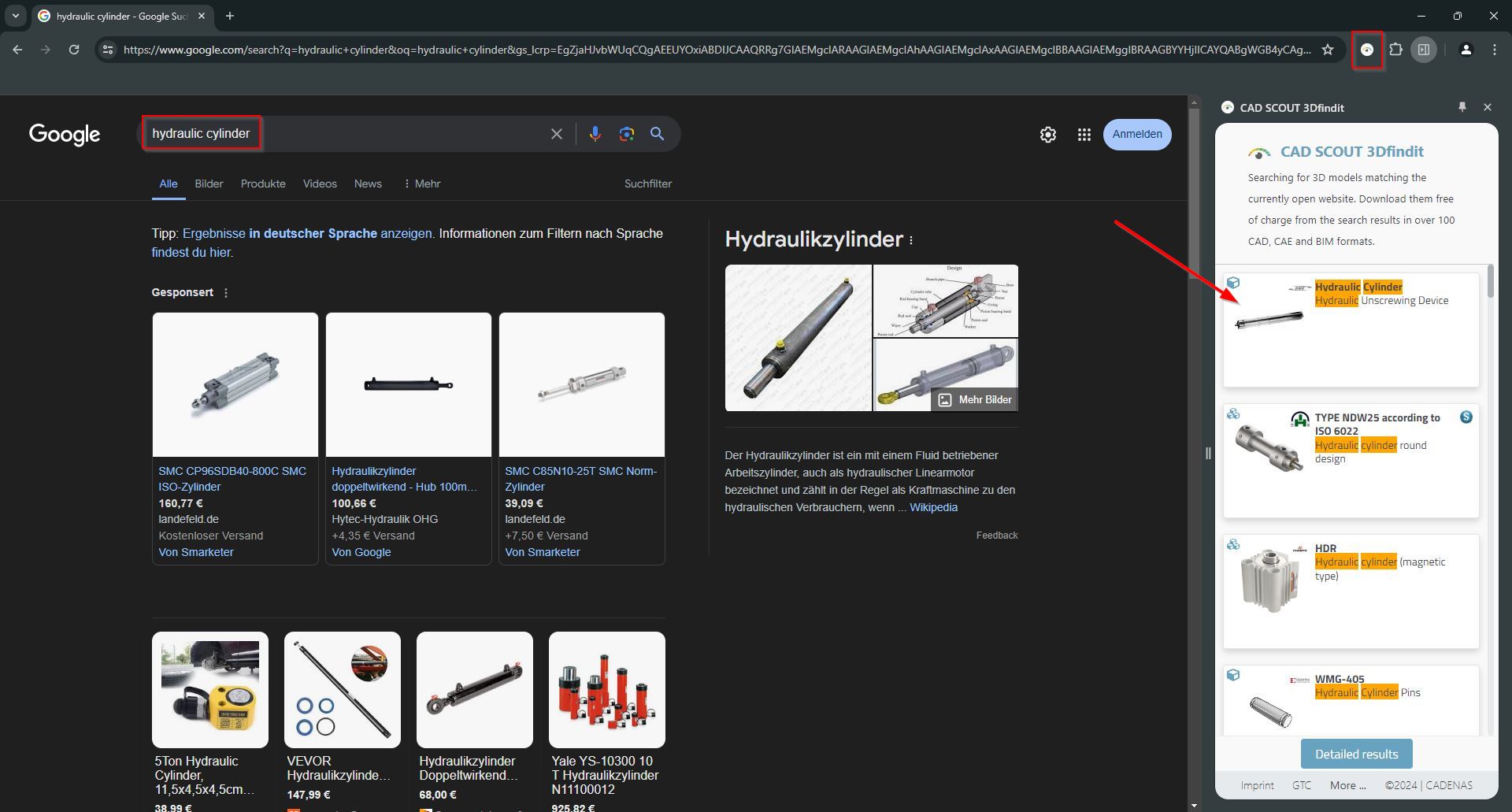The width and height of the screenshot is (1512, 812).
Task: Bookmark this page with the star icon
Action: (1328, 50)
